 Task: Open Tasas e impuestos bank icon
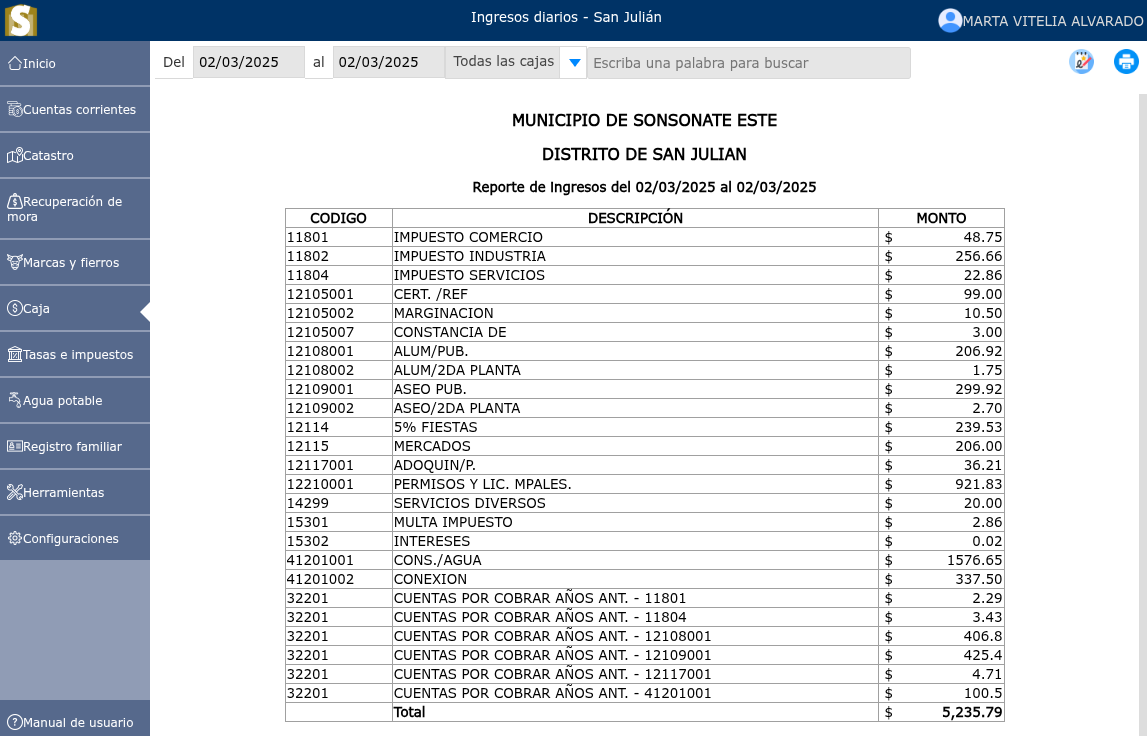15,354
